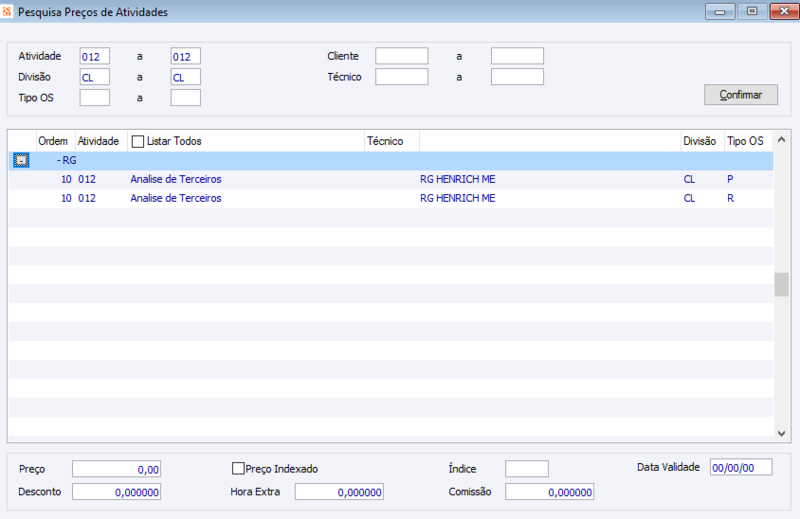Click RG HENRICH ME in Tipo P row
Viewport: 800px width, 519px height.
tap(458, 179)
